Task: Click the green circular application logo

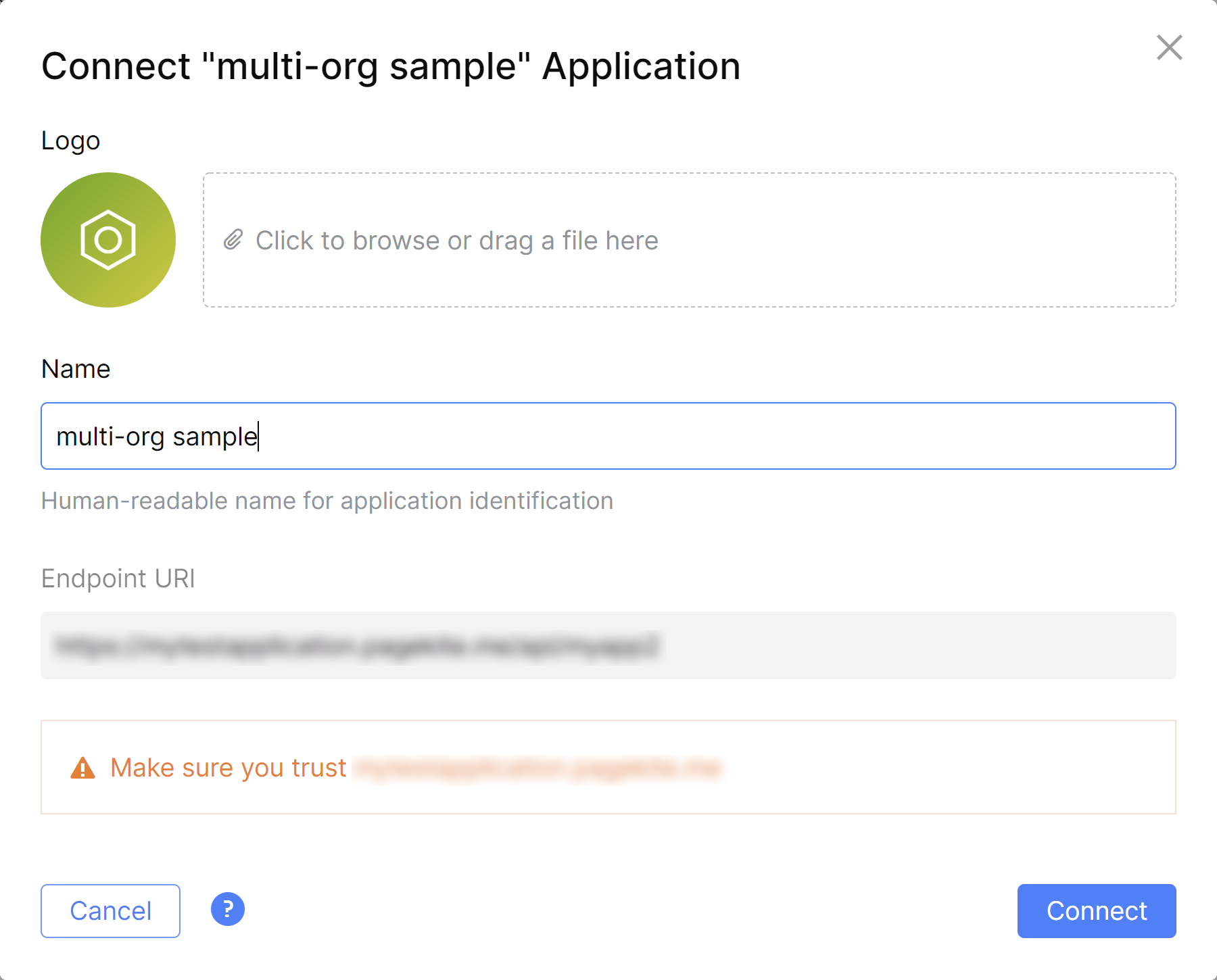Action: pyautogui.click(x=66, y=277)
